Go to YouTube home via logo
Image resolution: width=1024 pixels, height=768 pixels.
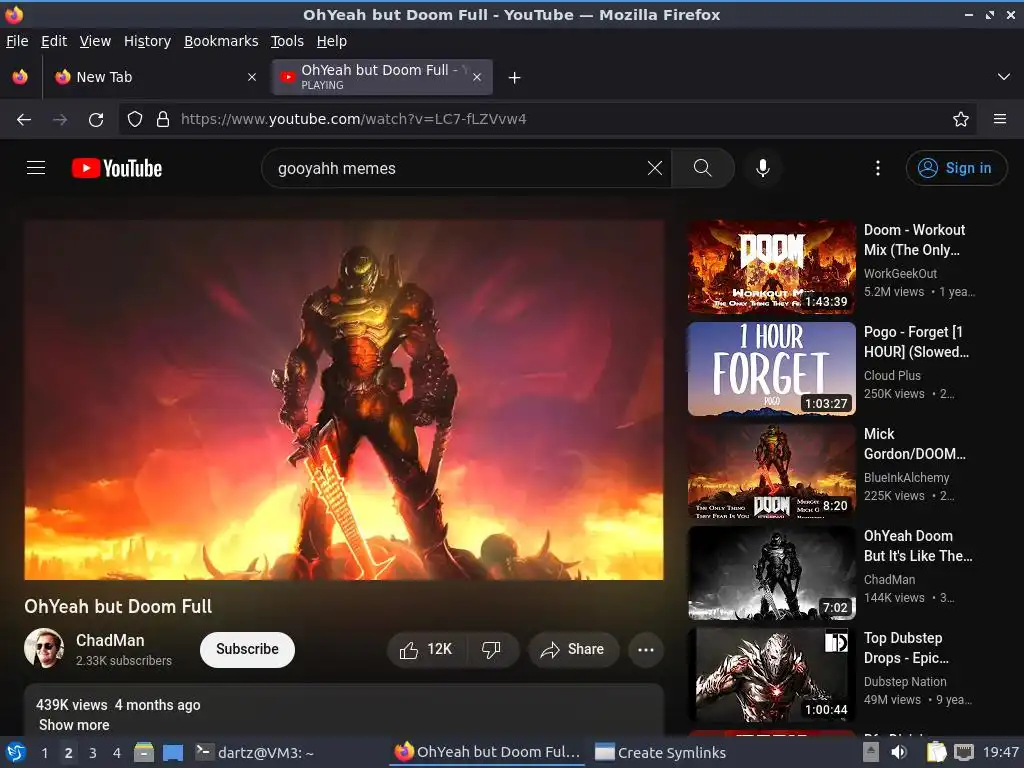[x=117, y=168]
